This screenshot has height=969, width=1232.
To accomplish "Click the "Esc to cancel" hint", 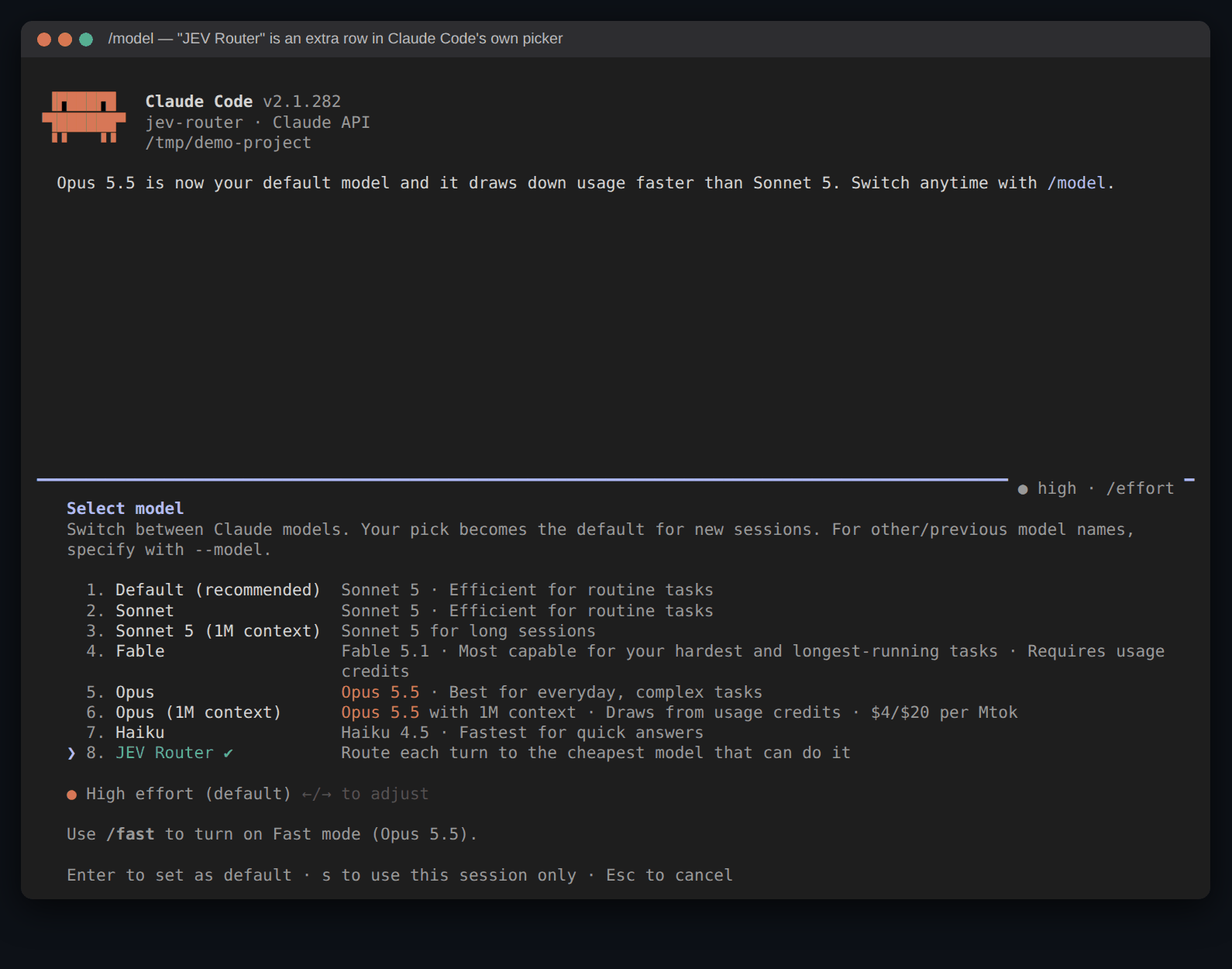I will point(669,875).
